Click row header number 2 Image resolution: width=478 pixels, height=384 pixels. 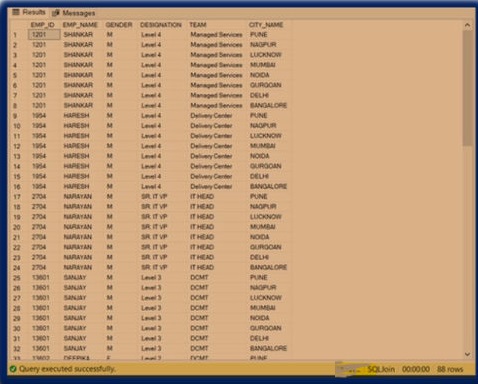(x=15, y=45)
